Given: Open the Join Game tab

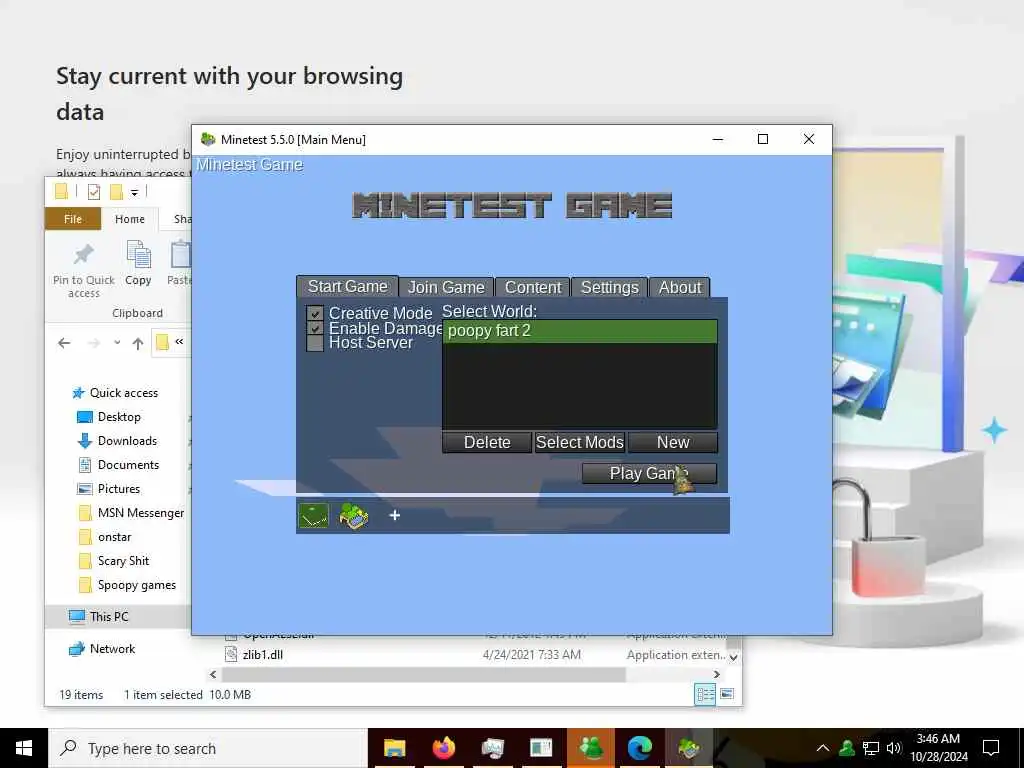Looking at the screenshot, I should coord(446,287).
